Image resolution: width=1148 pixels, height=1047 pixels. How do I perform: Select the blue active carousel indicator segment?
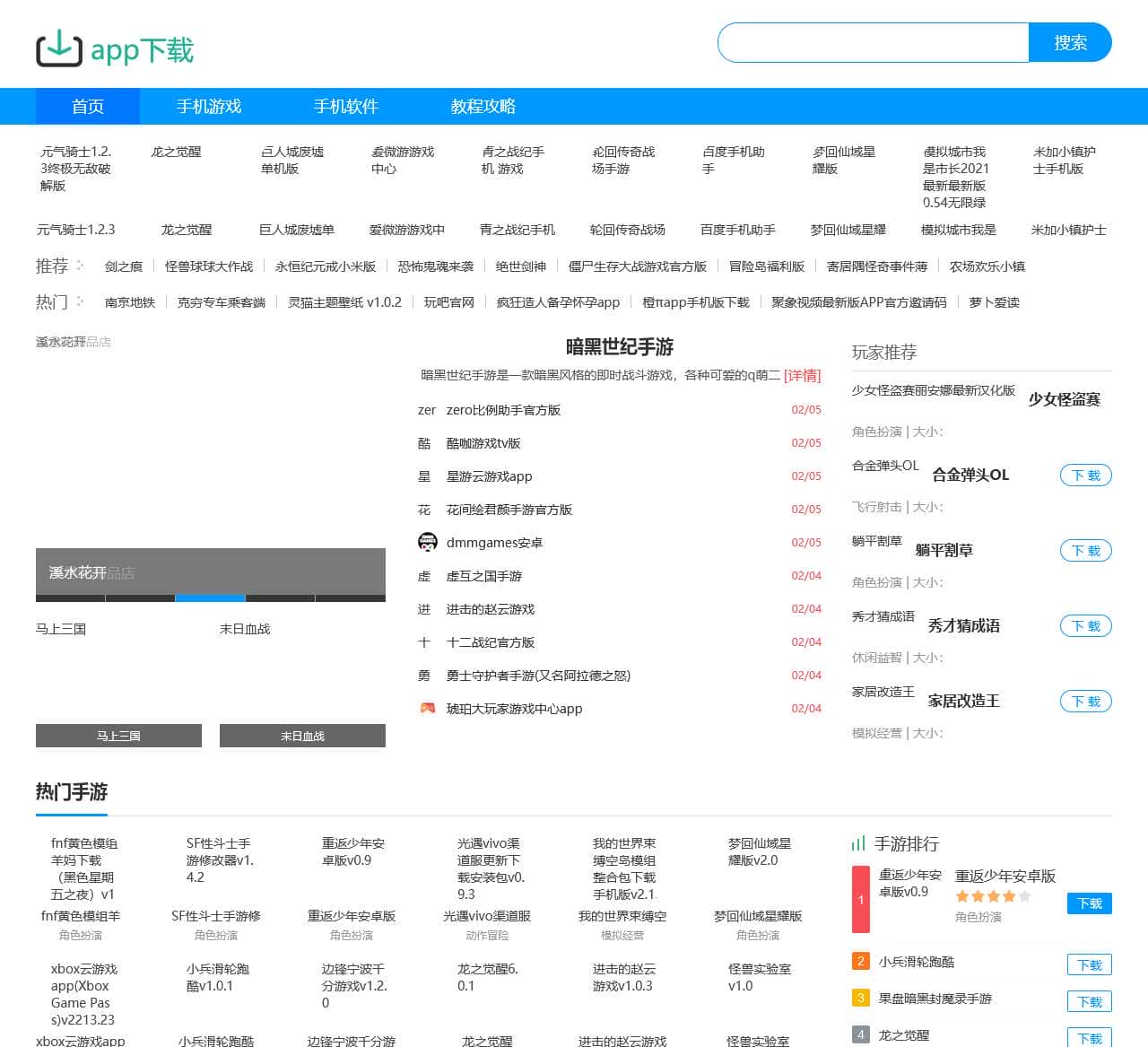coord(210,598)
